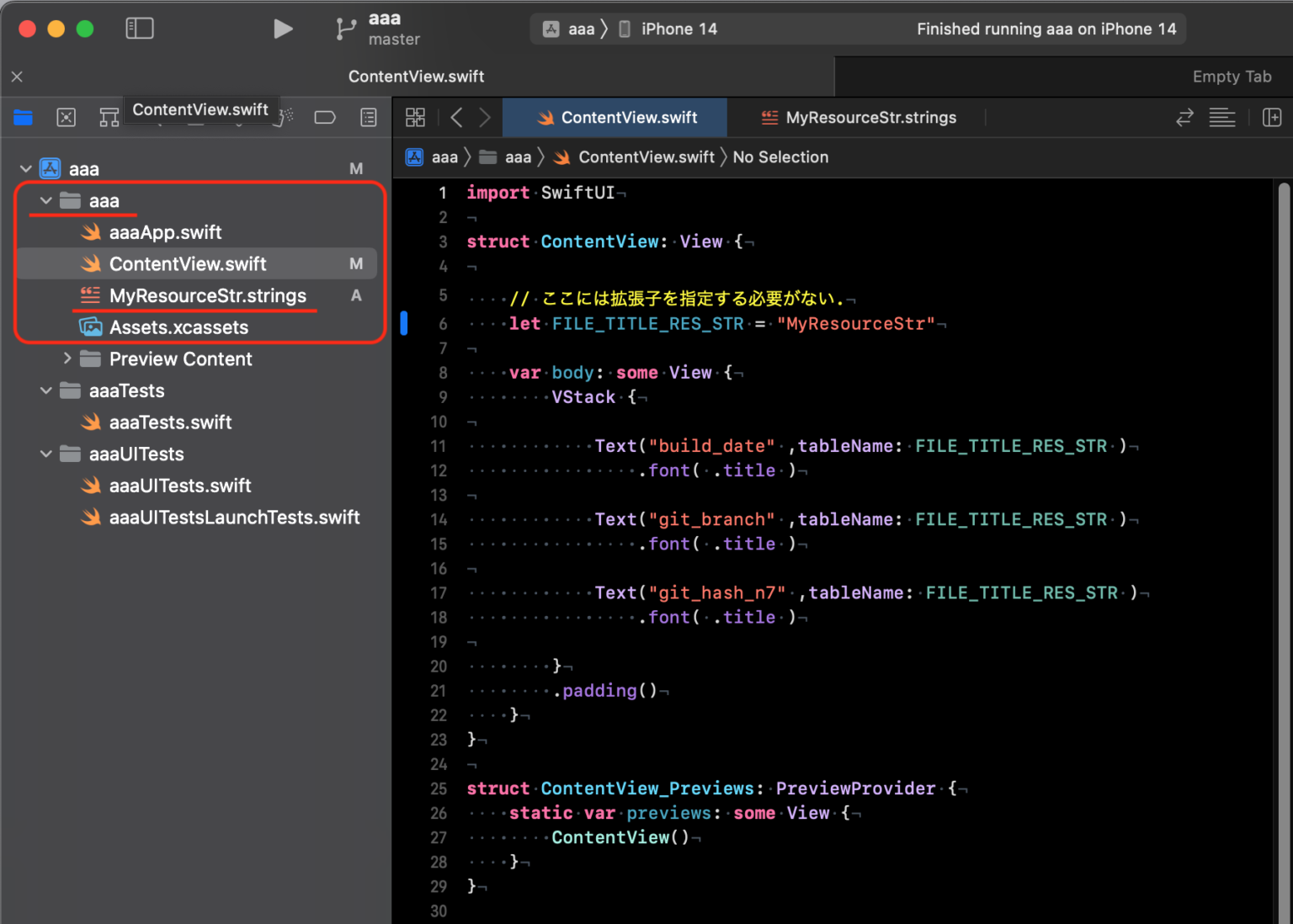This screenshot has height=924, width=1293.
Task: Collapse the aaa group folder
Action: click(46, 201)
